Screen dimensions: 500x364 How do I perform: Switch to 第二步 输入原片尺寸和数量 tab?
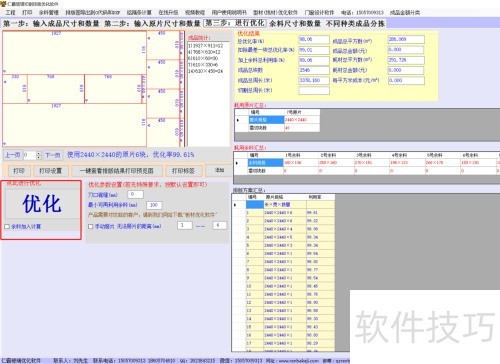(x=152, y=23)
